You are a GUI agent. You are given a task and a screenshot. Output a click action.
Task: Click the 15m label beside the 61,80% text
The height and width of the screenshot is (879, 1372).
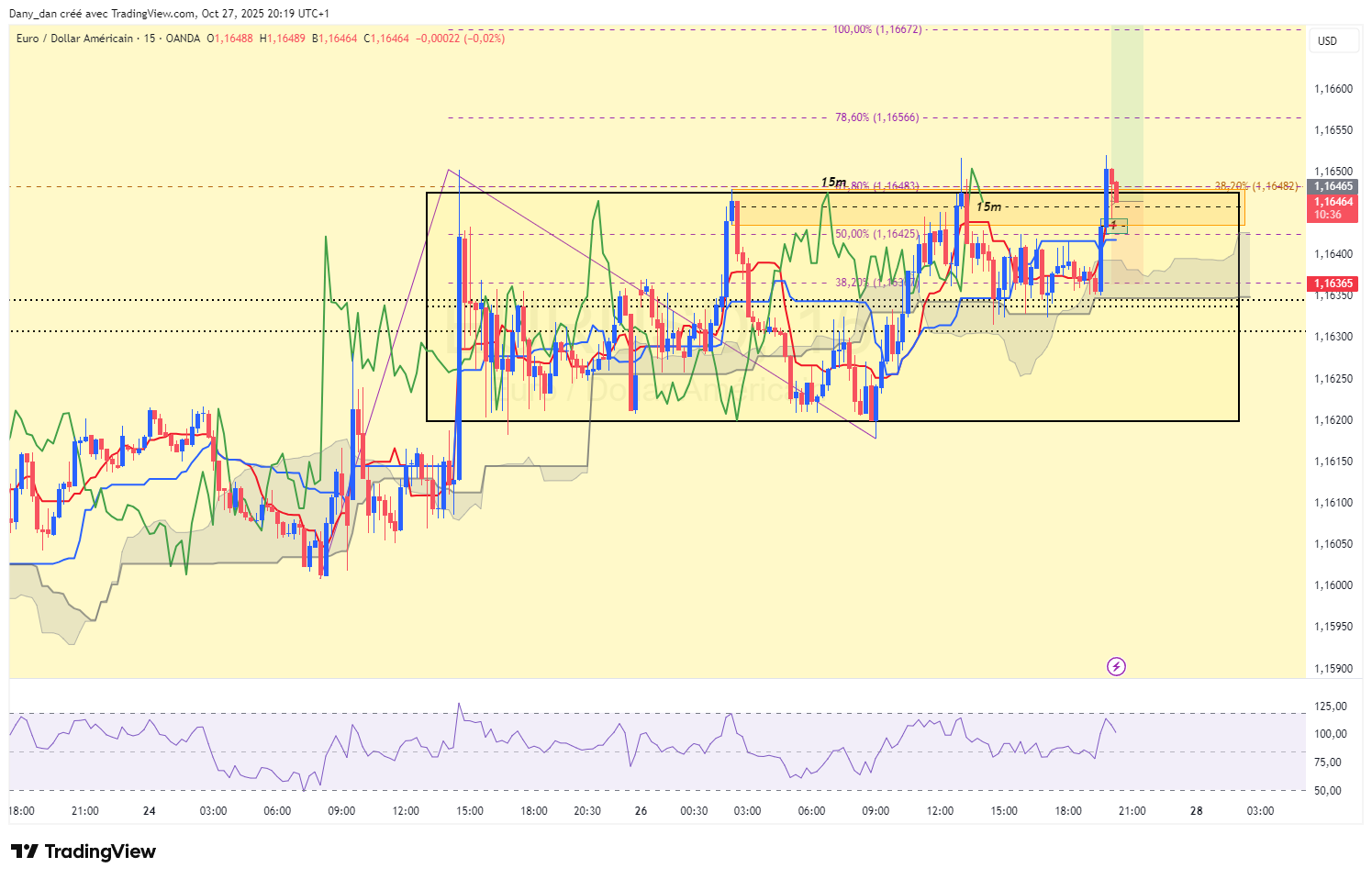(x=833, y=183)
